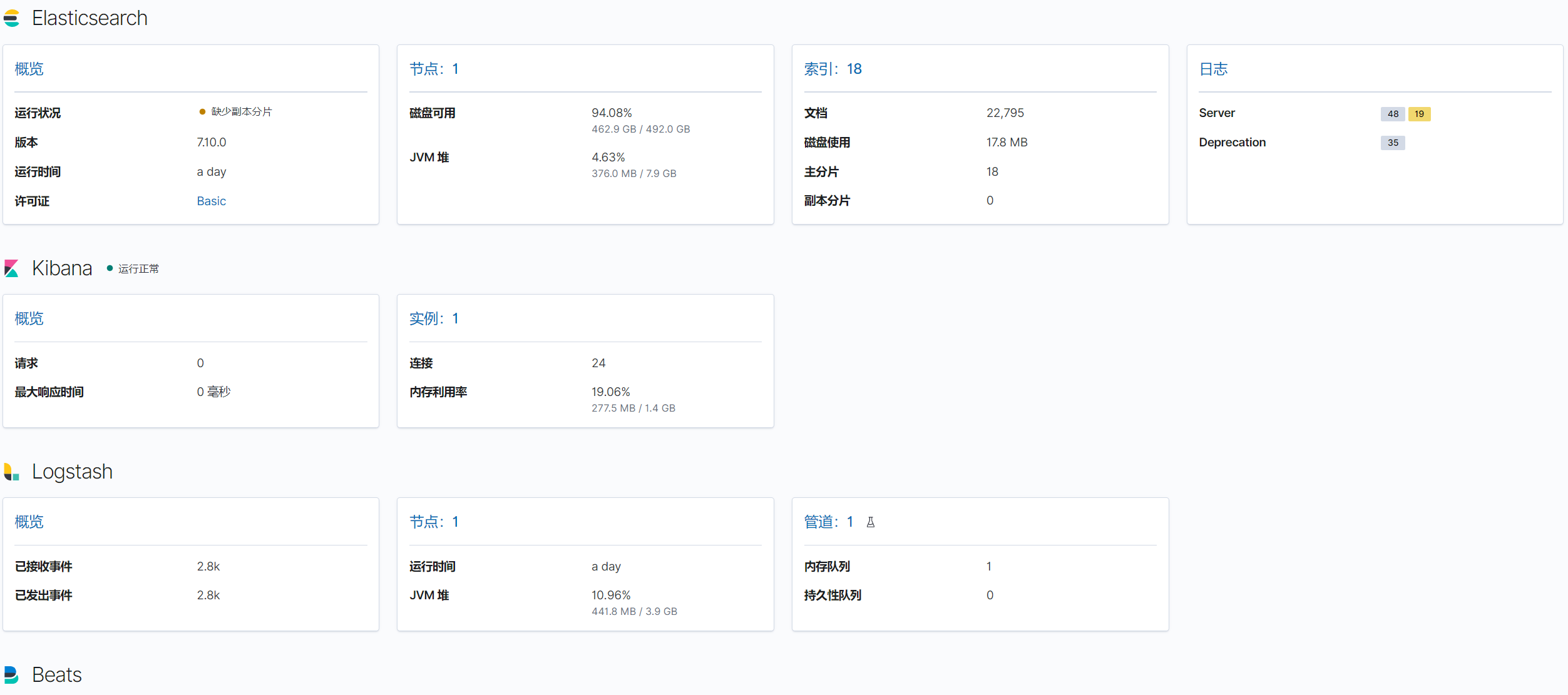
Task: Click the Logstash logo icon
Action: click(11, 472)
